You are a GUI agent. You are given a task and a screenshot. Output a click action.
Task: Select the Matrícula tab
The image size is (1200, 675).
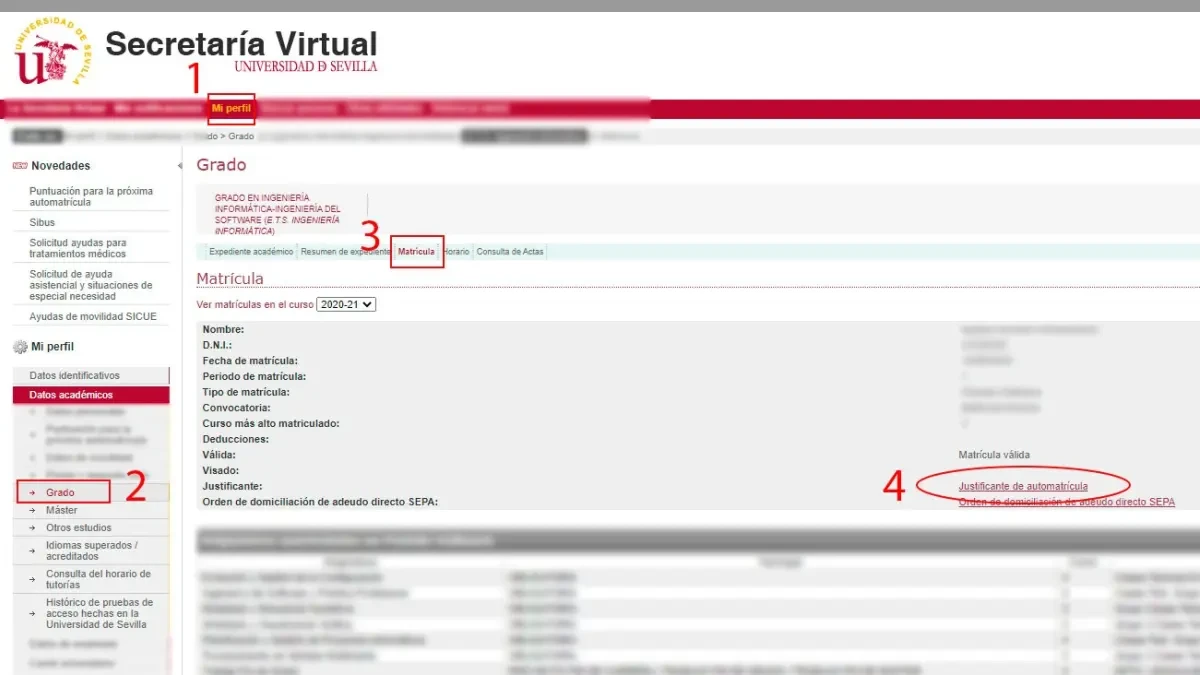[x=416, y=252]
